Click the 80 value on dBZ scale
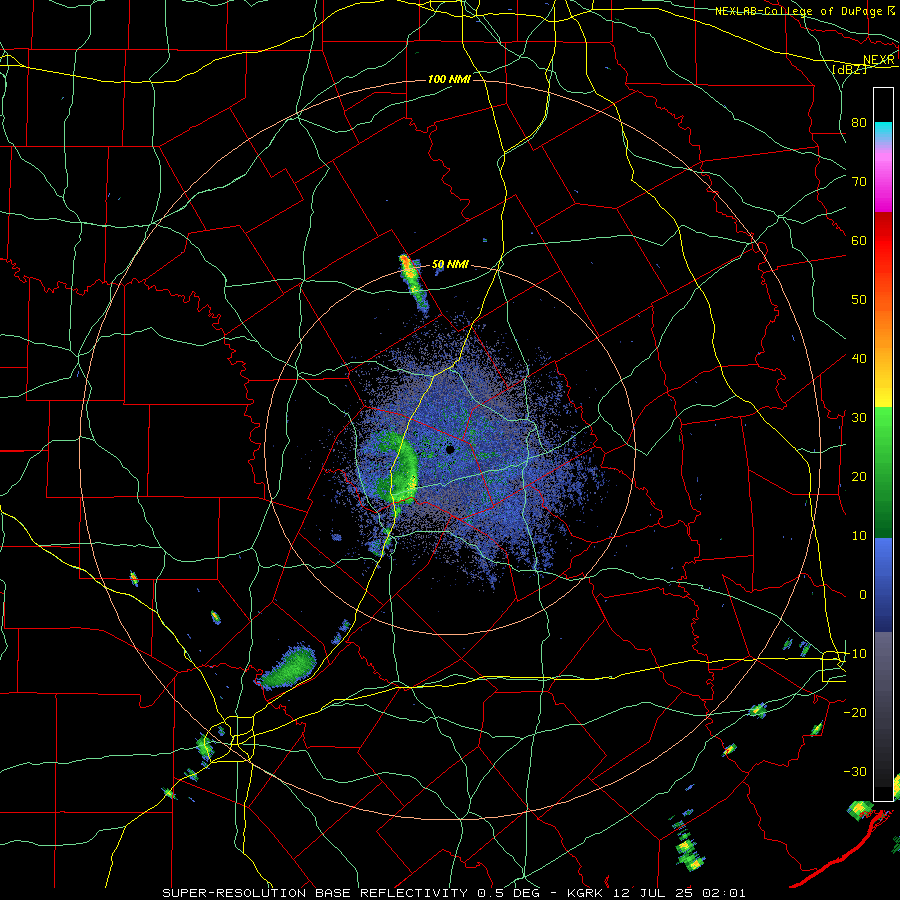 859,122
